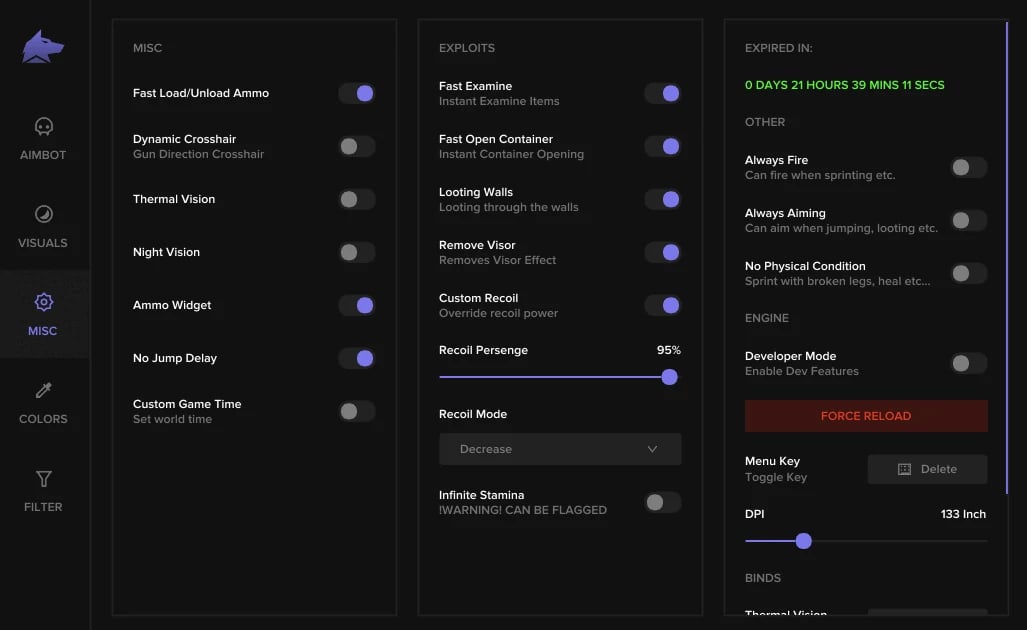Disable Fast Load/Unload Ammo toggle
Viewport: 1027px width, 630px height.
(x=357, y=93)
